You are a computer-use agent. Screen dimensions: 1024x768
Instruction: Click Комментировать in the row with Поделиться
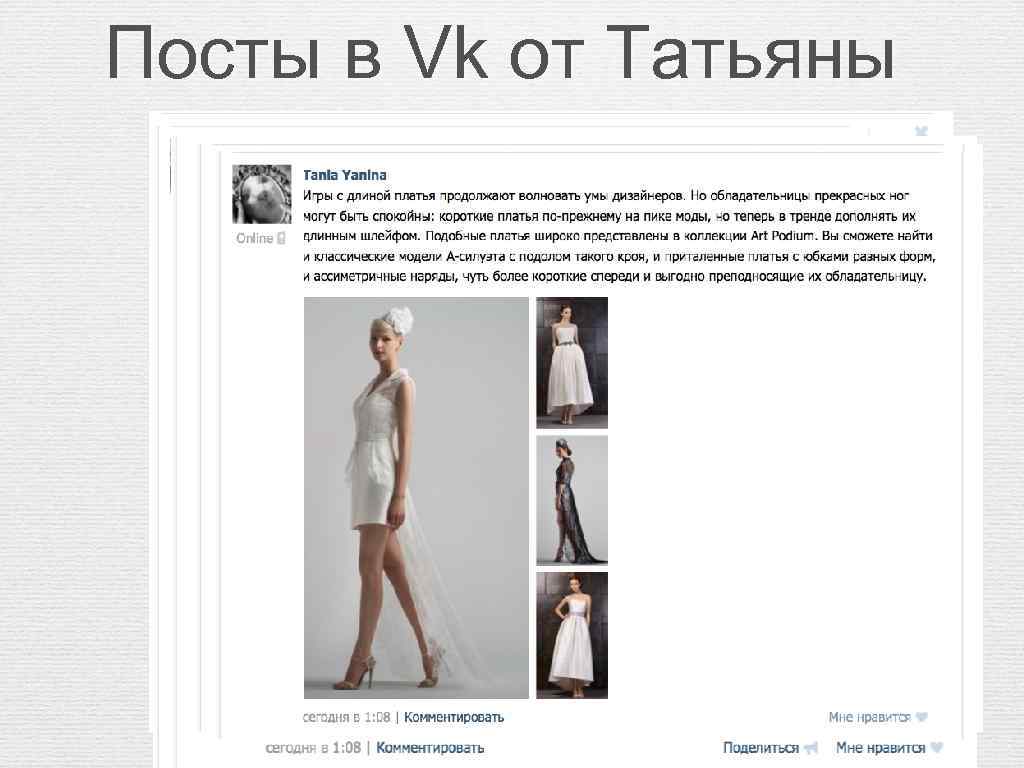pos(430,748)
